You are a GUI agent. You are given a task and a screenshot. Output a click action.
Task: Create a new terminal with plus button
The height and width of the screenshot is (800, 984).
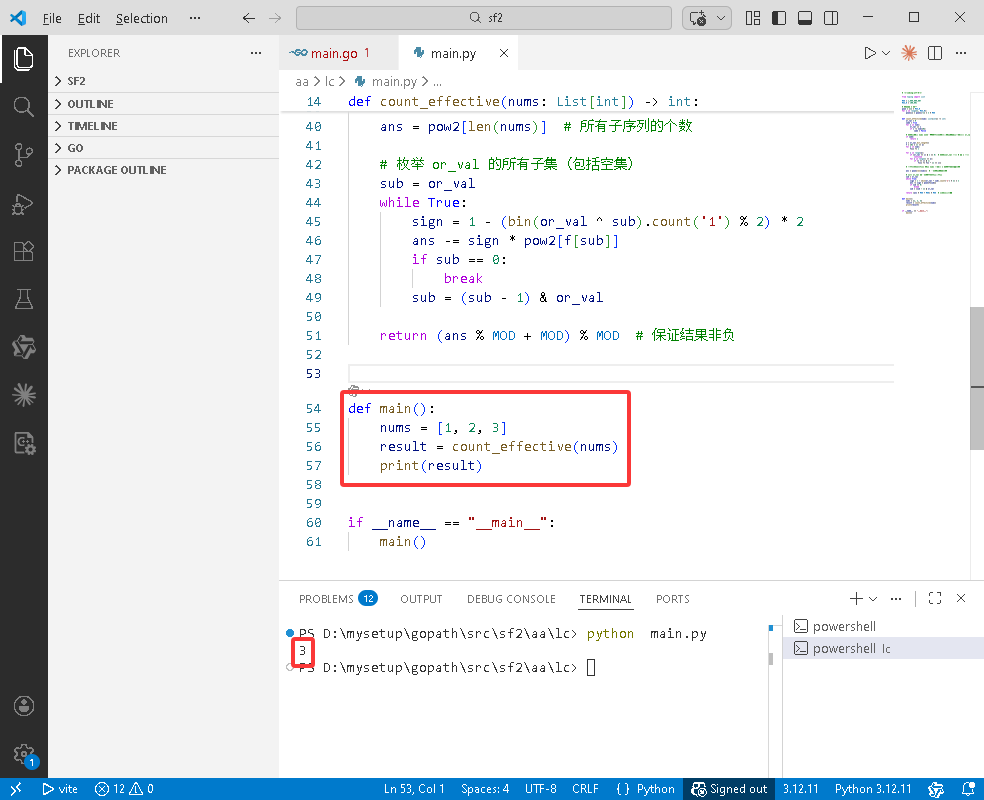tap(856, 599)
